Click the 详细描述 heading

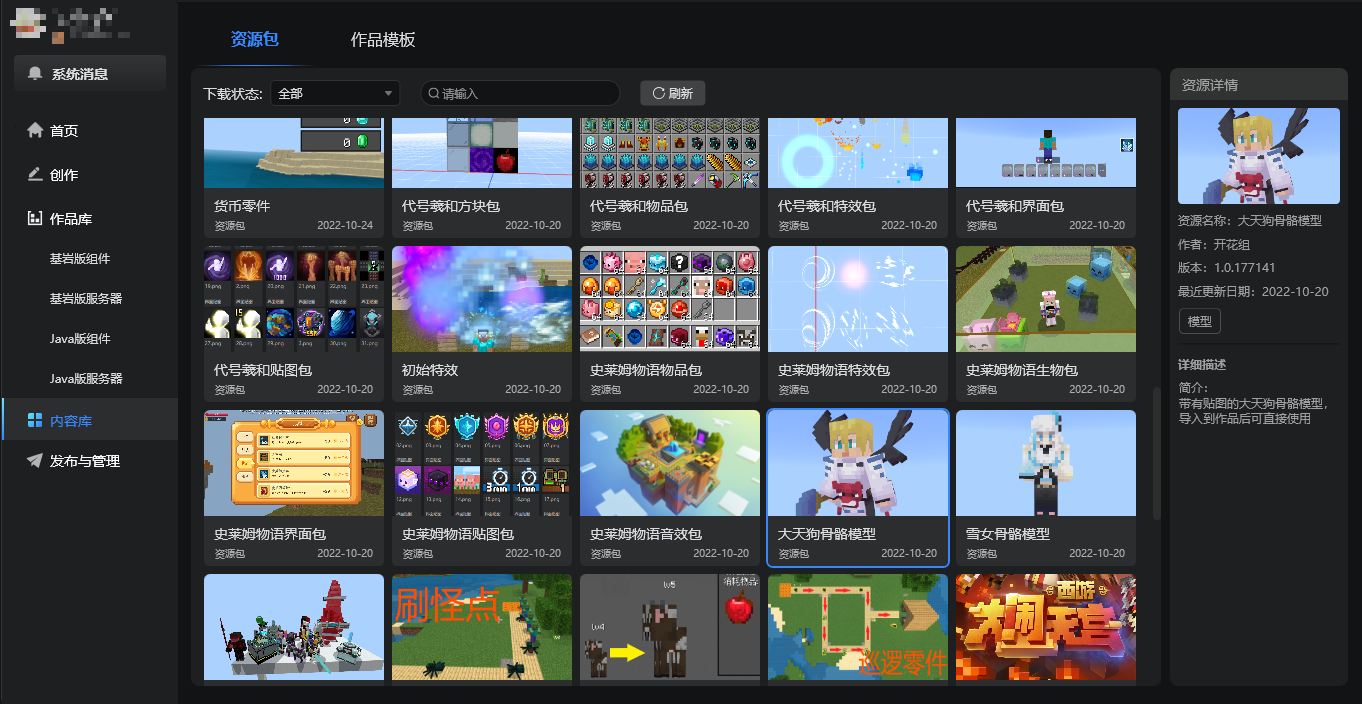pyautogui.click(x=1202, y=365)
